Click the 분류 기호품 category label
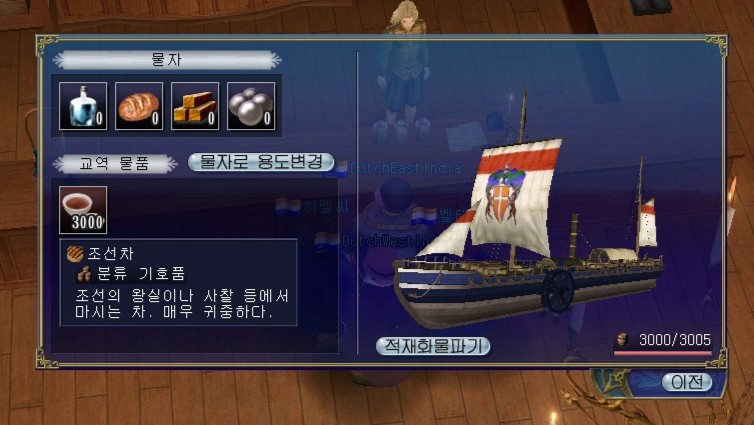Viewport: 754px width, 425px height. [x=141, y=274]
